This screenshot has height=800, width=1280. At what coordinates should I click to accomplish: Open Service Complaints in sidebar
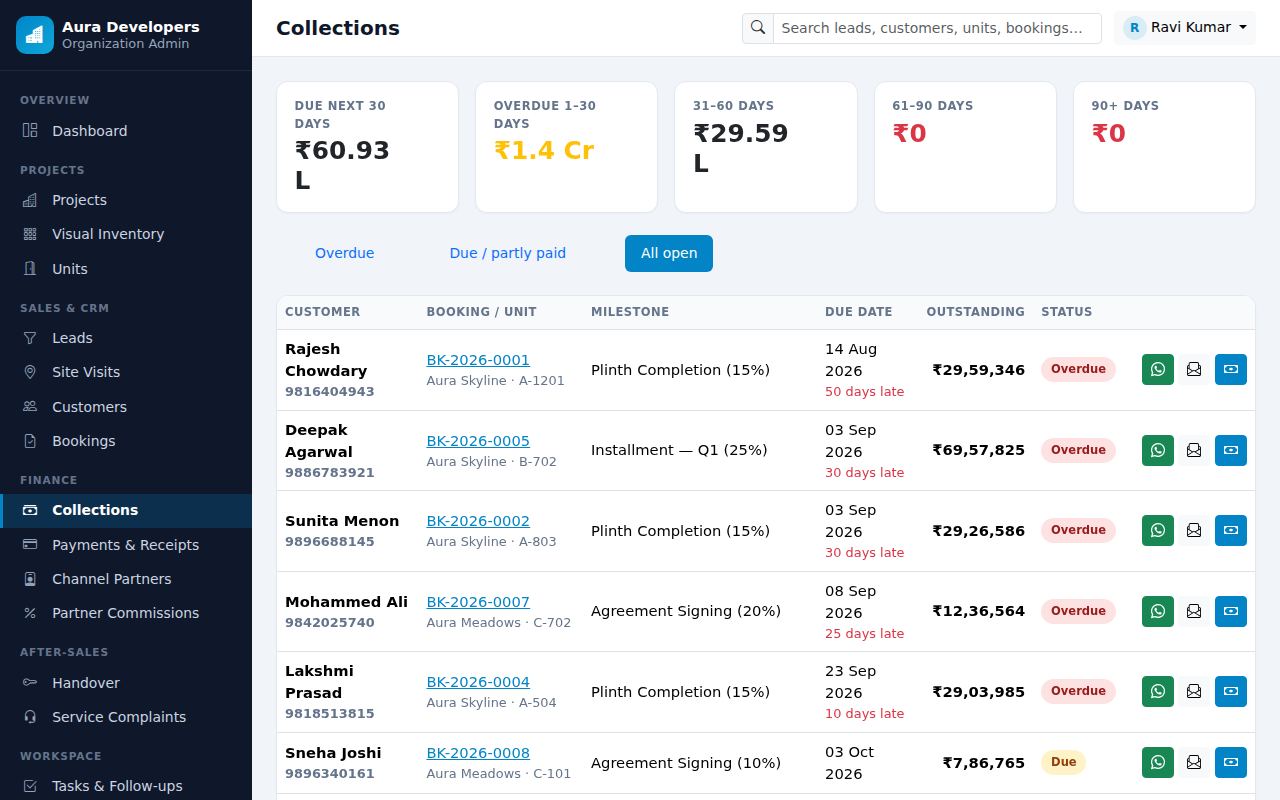(126, 717)
